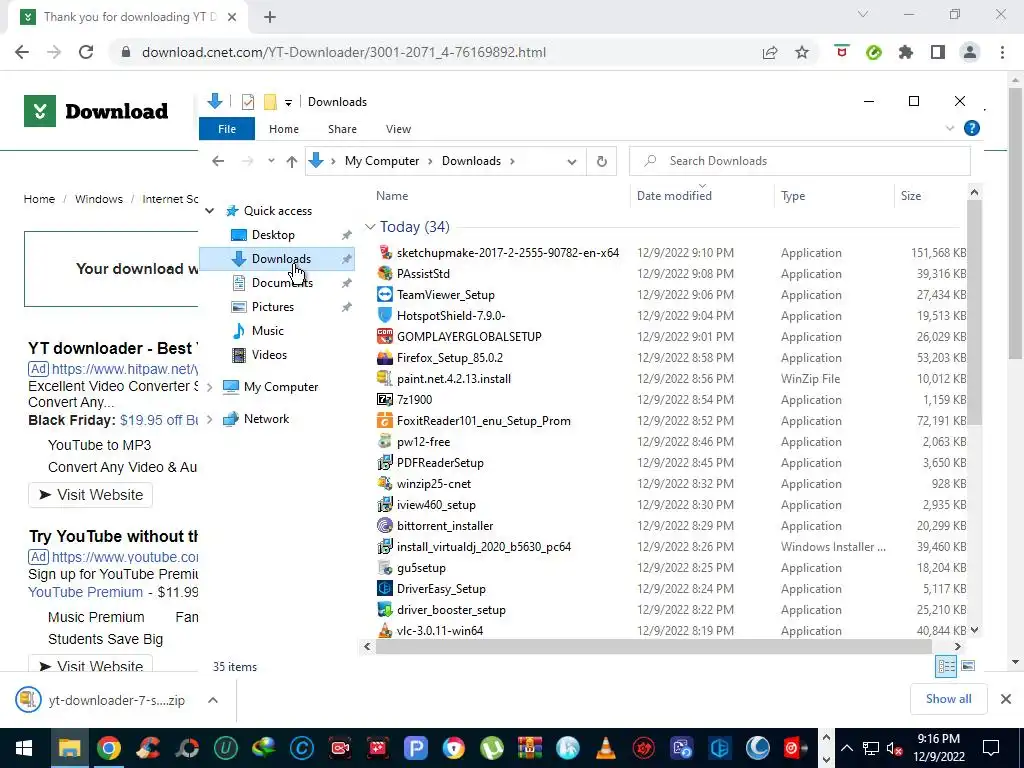Open Customize Quick Access Toolbar dropdown
This screenshot has width=1024, height=768.
coord(288,103)
